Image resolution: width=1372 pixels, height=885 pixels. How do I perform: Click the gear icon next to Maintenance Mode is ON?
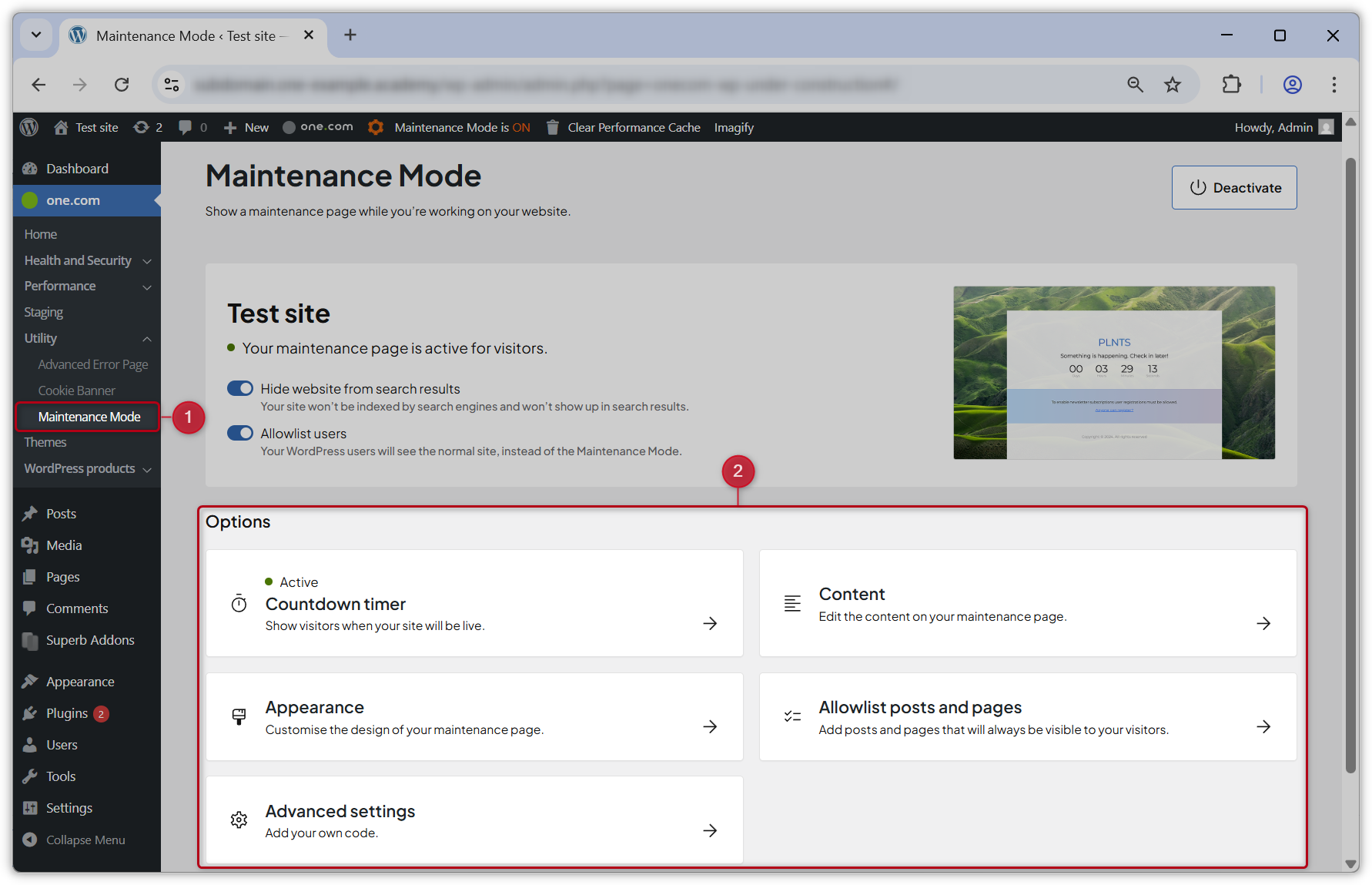(x=375, y=127)
